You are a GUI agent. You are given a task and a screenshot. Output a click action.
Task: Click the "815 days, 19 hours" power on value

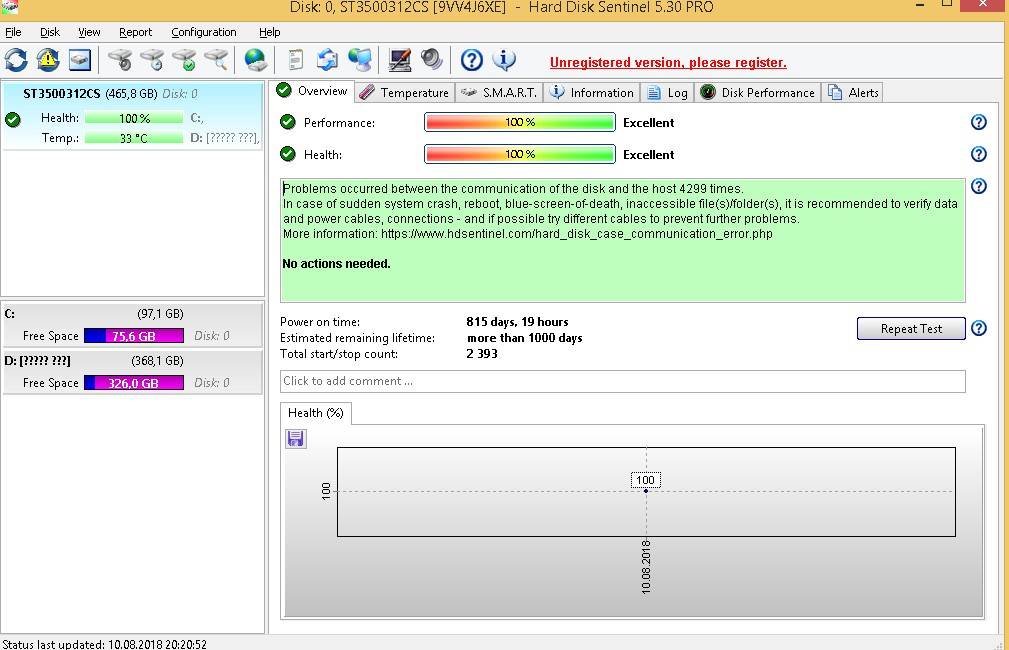517,322
